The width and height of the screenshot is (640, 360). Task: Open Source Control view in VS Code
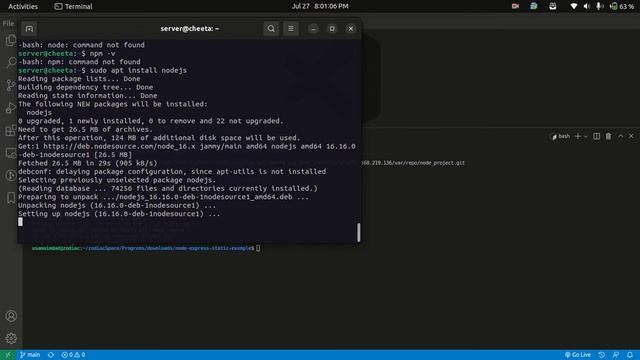(11, 85)
